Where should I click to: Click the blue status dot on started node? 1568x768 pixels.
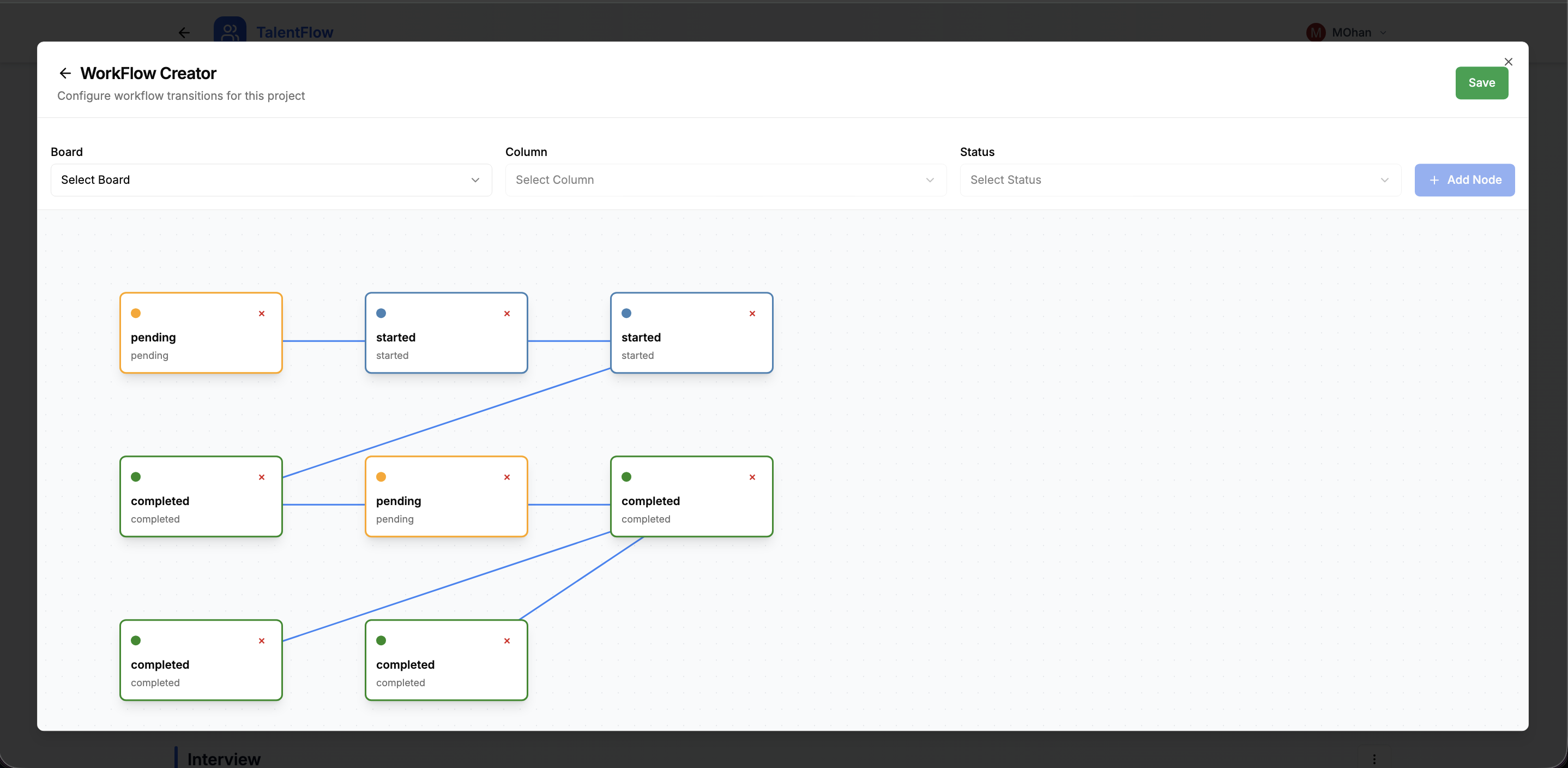coord(381,313)
